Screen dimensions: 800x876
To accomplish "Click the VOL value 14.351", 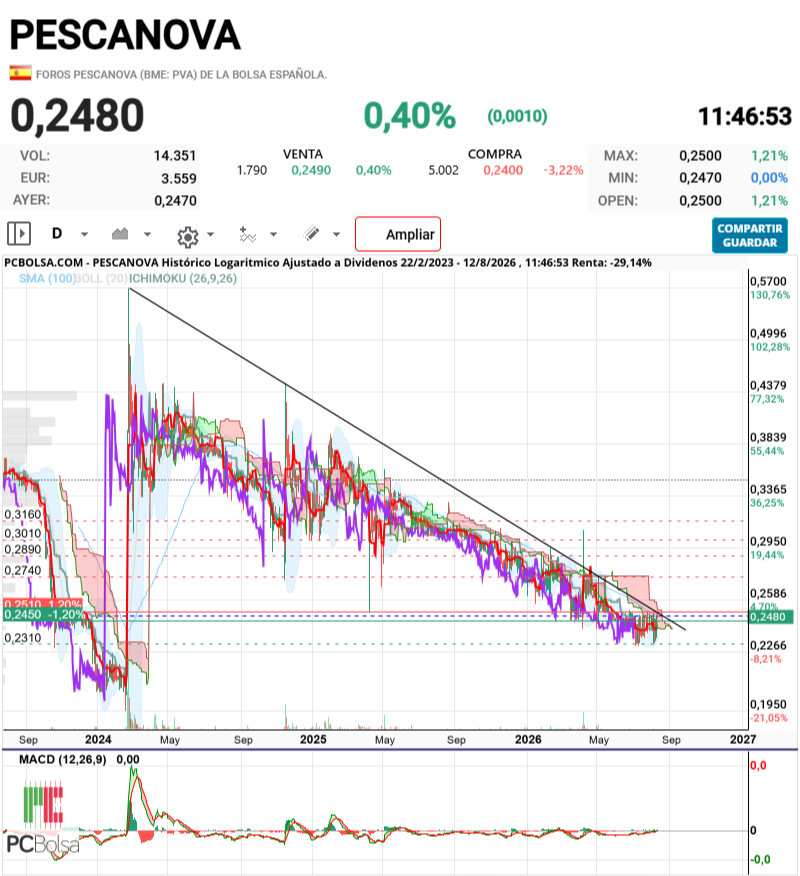I will tap(175, 155).
